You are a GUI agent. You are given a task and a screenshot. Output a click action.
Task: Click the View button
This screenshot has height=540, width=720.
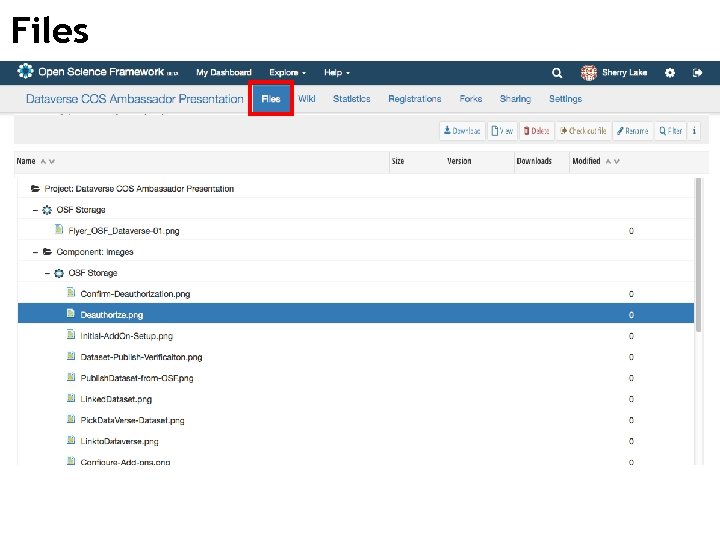coord(502,131)
